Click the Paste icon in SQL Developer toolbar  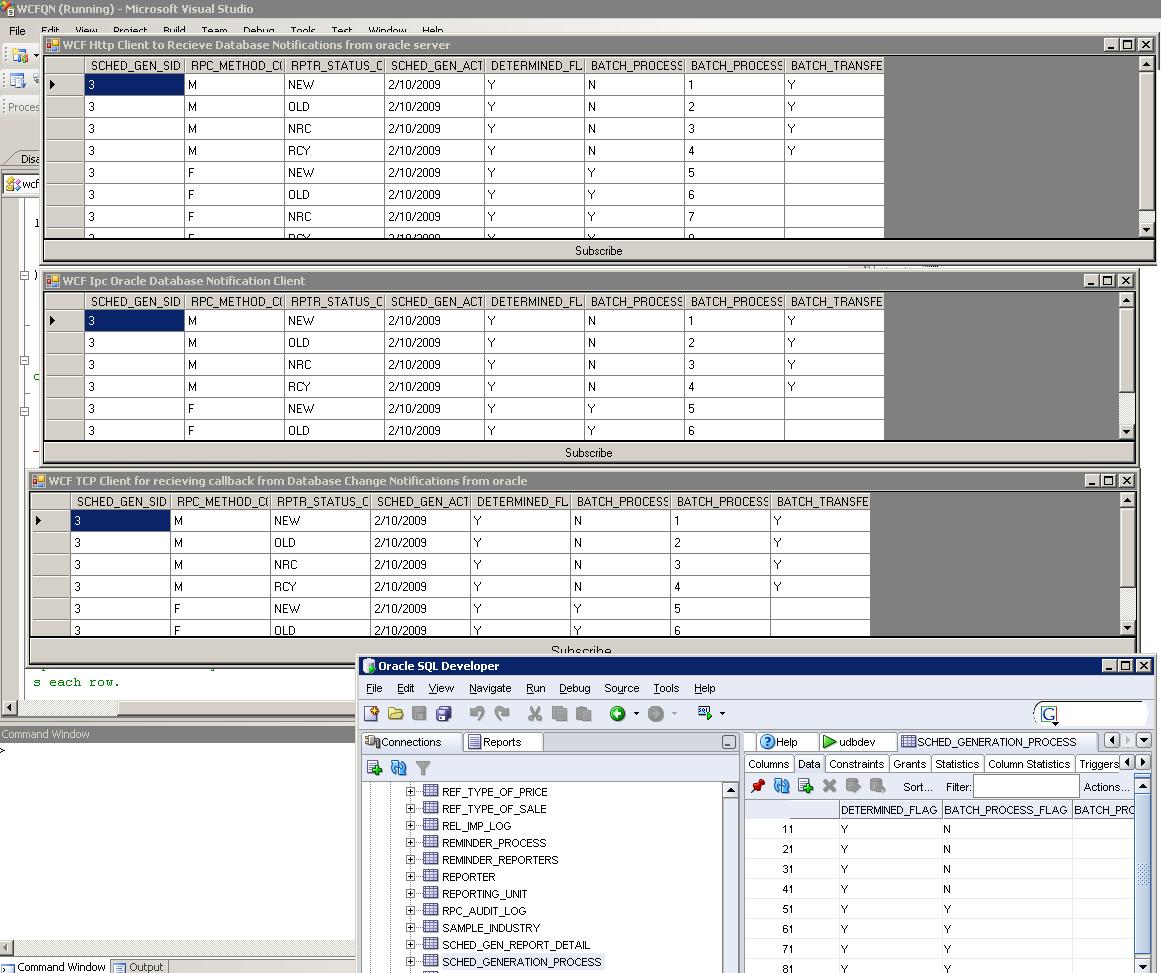point(583,713)
